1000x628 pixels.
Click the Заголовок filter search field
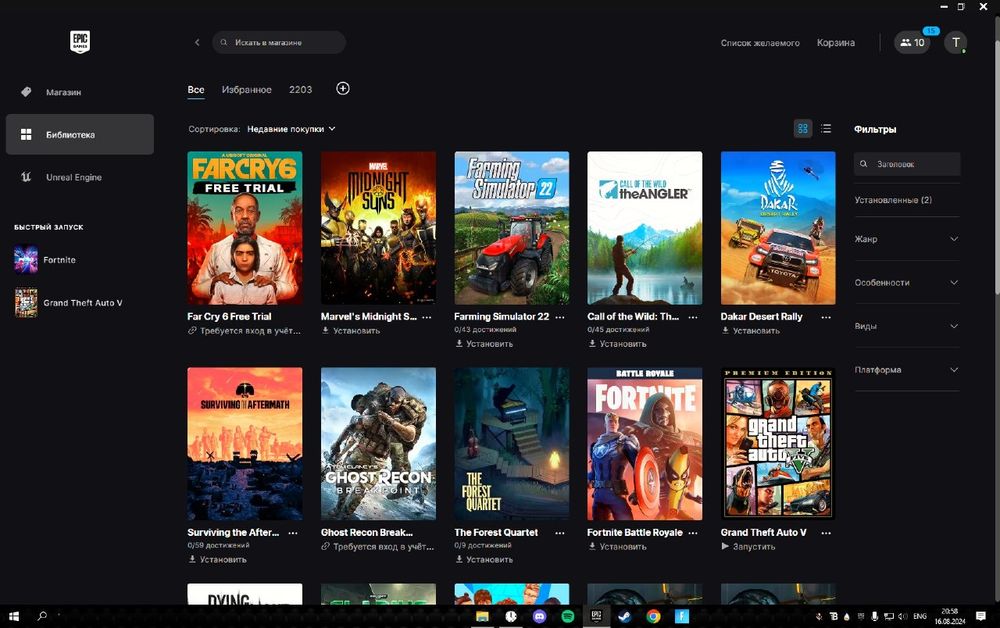click(x=907, y=164)
